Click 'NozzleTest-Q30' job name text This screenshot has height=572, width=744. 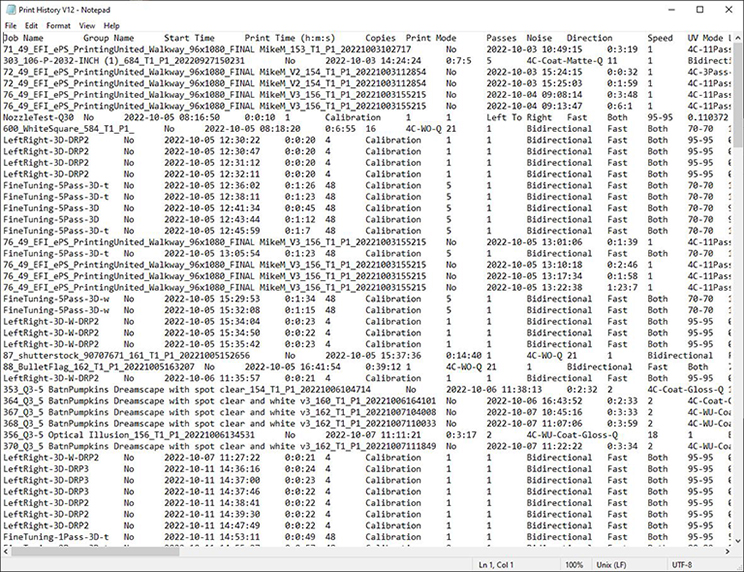pos(38,117)
